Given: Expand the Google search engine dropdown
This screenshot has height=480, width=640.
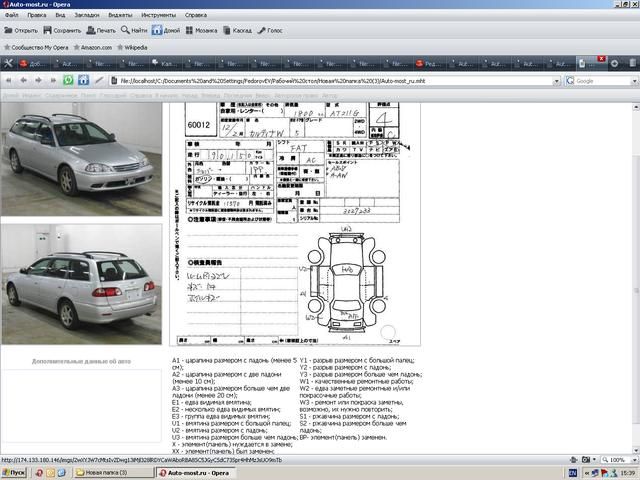Looking at the screenshot, I should tap(634, 81).
